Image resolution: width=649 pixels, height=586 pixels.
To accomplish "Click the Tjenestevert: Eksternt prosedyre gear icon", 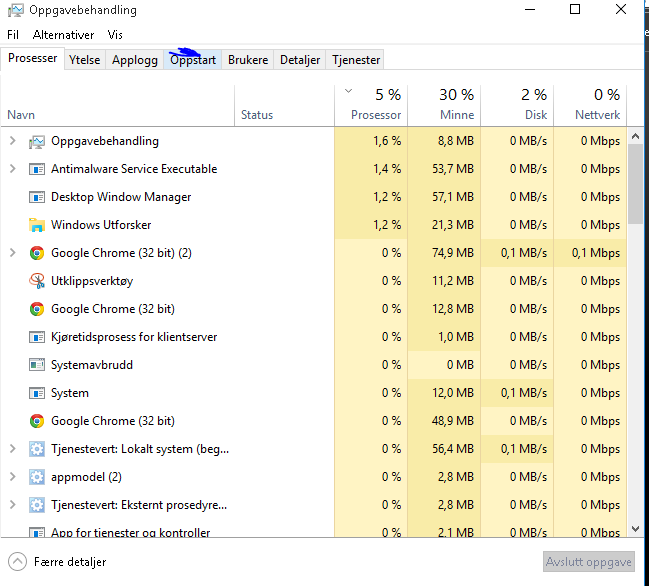I will tap(37, 505).
